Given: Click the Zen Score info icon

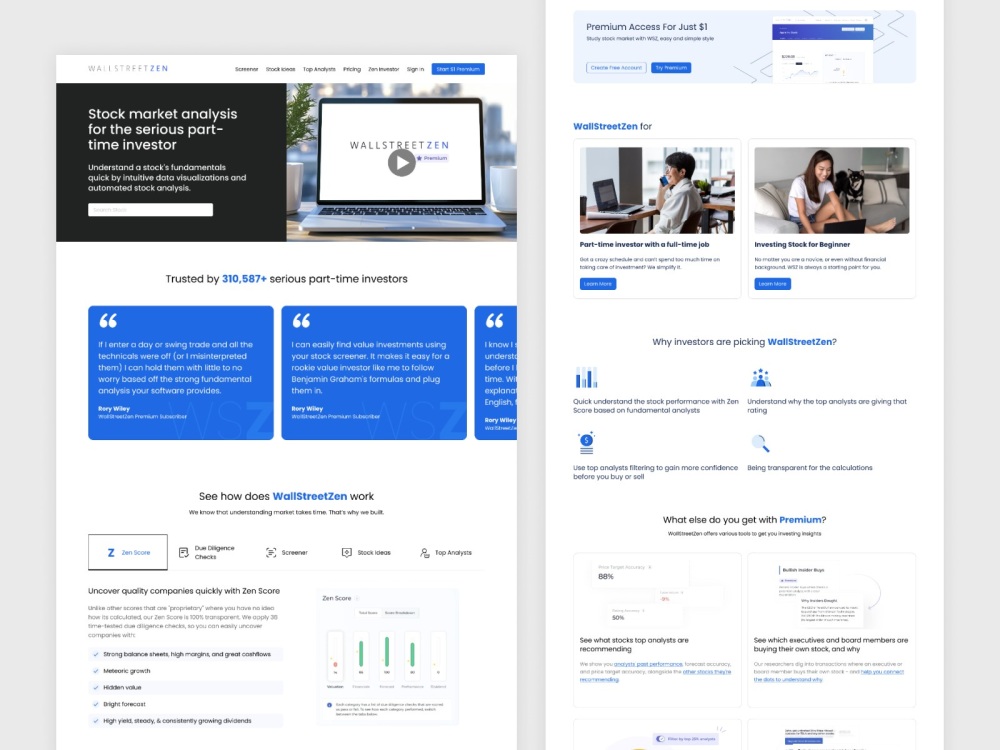Looking at the screenshot, I should [x=357, y=598].
